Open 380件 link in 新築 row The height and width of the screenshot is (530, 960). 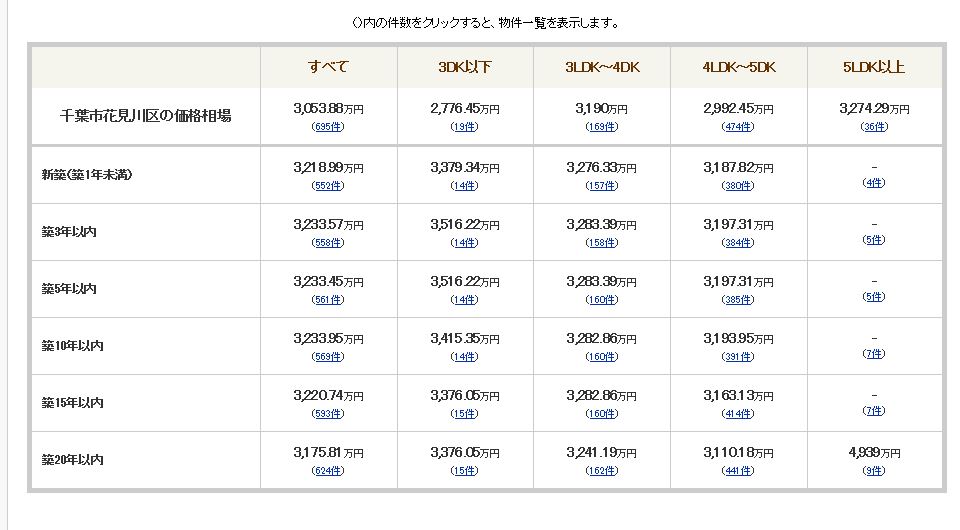click(738, 185)
